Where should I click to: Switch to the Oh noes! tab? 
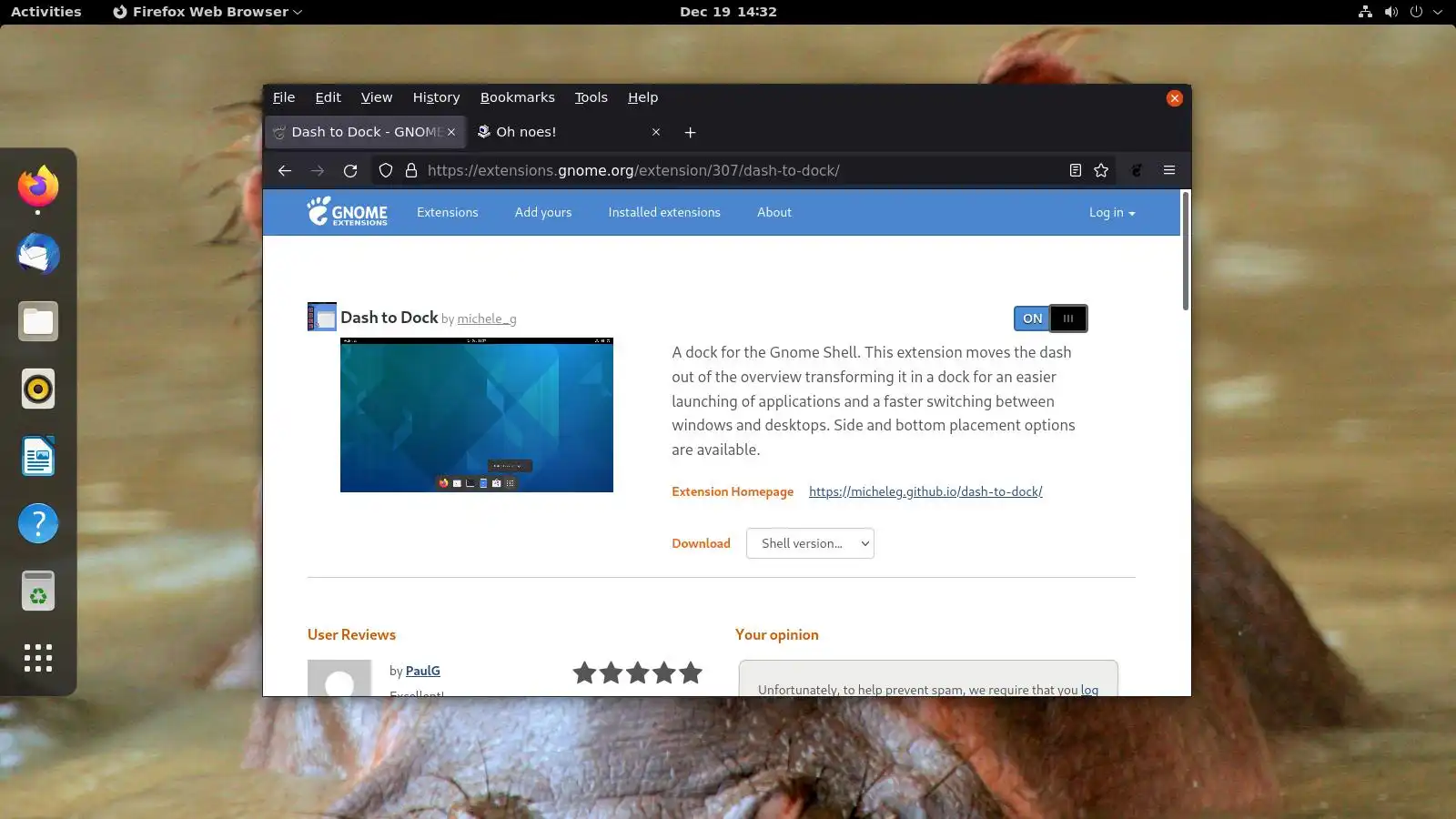571,132
